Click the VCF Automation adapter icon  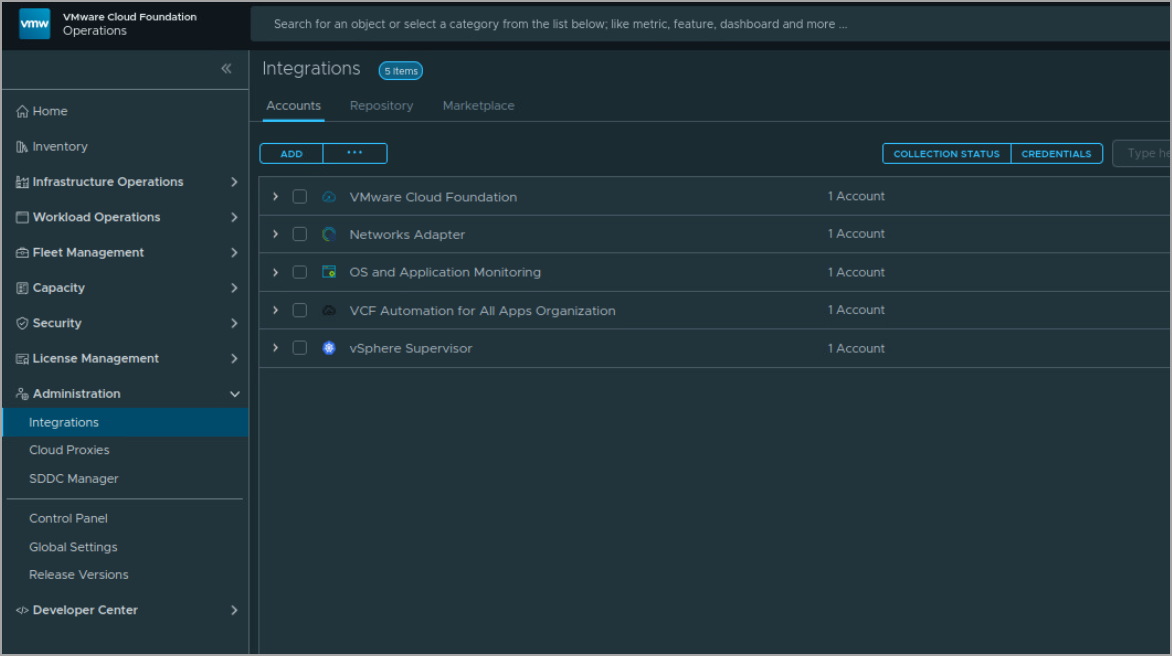(329, 310)
